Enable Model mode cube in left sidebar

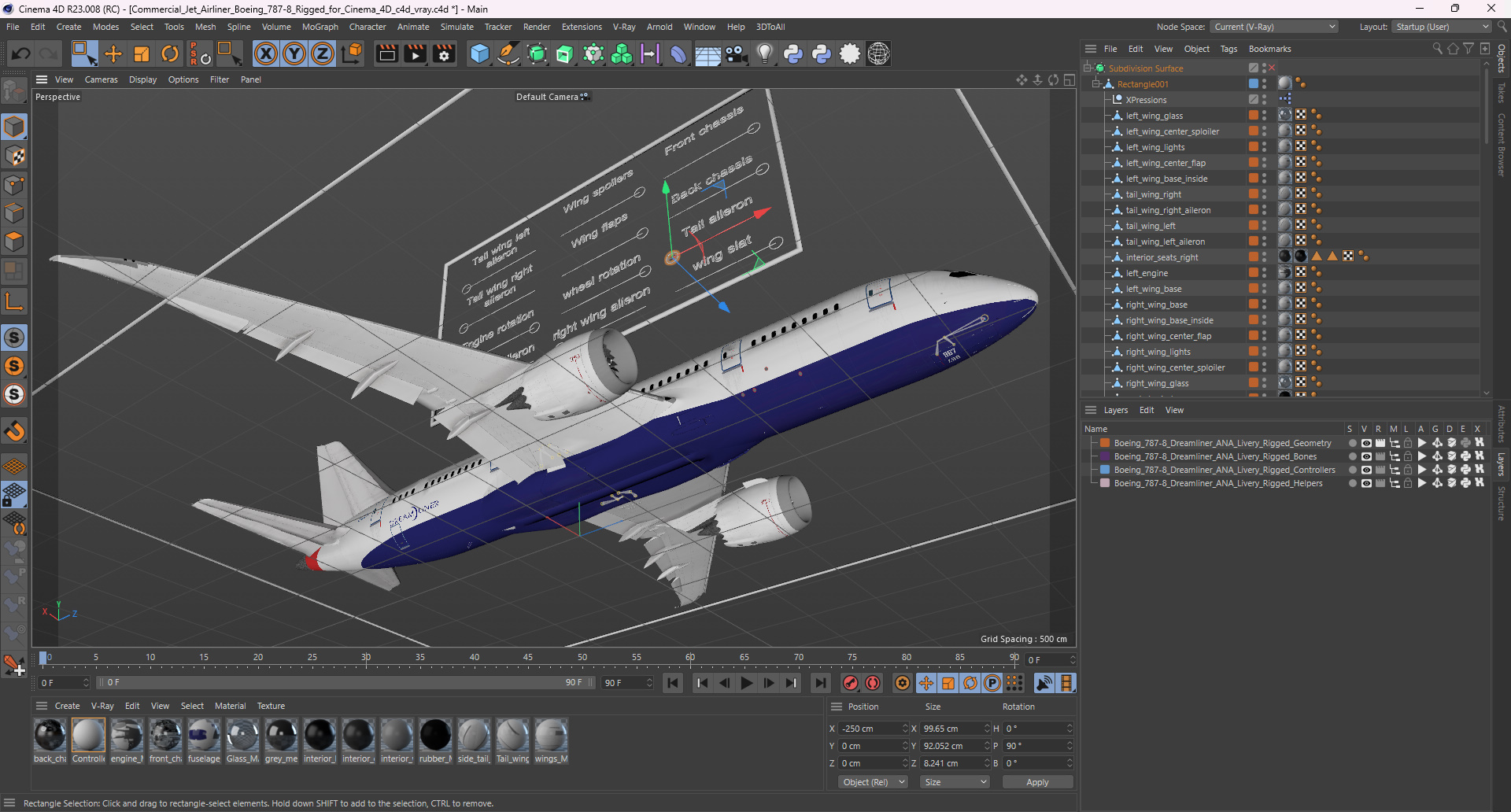coord(14,127)
